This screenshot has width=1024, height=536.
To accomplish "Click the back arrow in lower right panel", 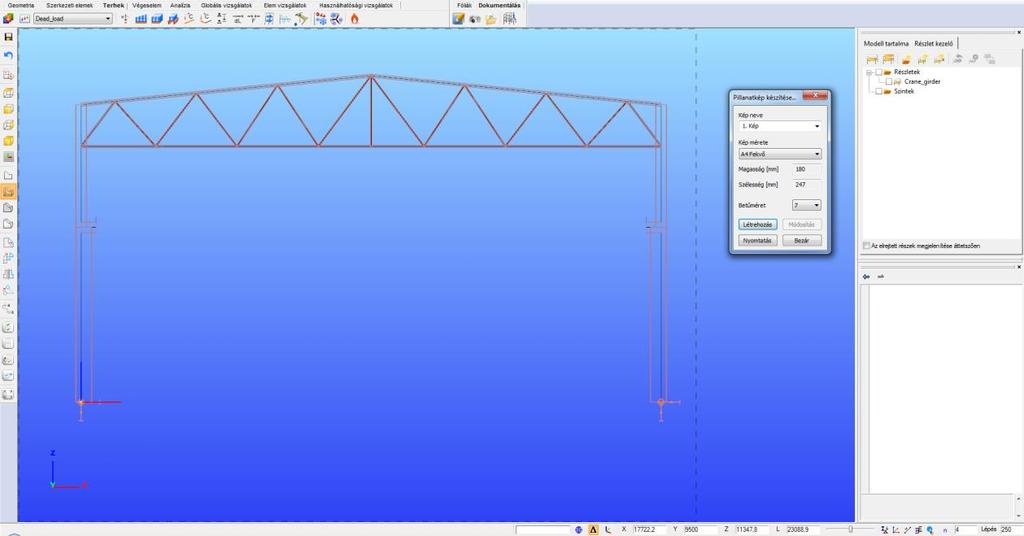I will [x=866, y=277].
